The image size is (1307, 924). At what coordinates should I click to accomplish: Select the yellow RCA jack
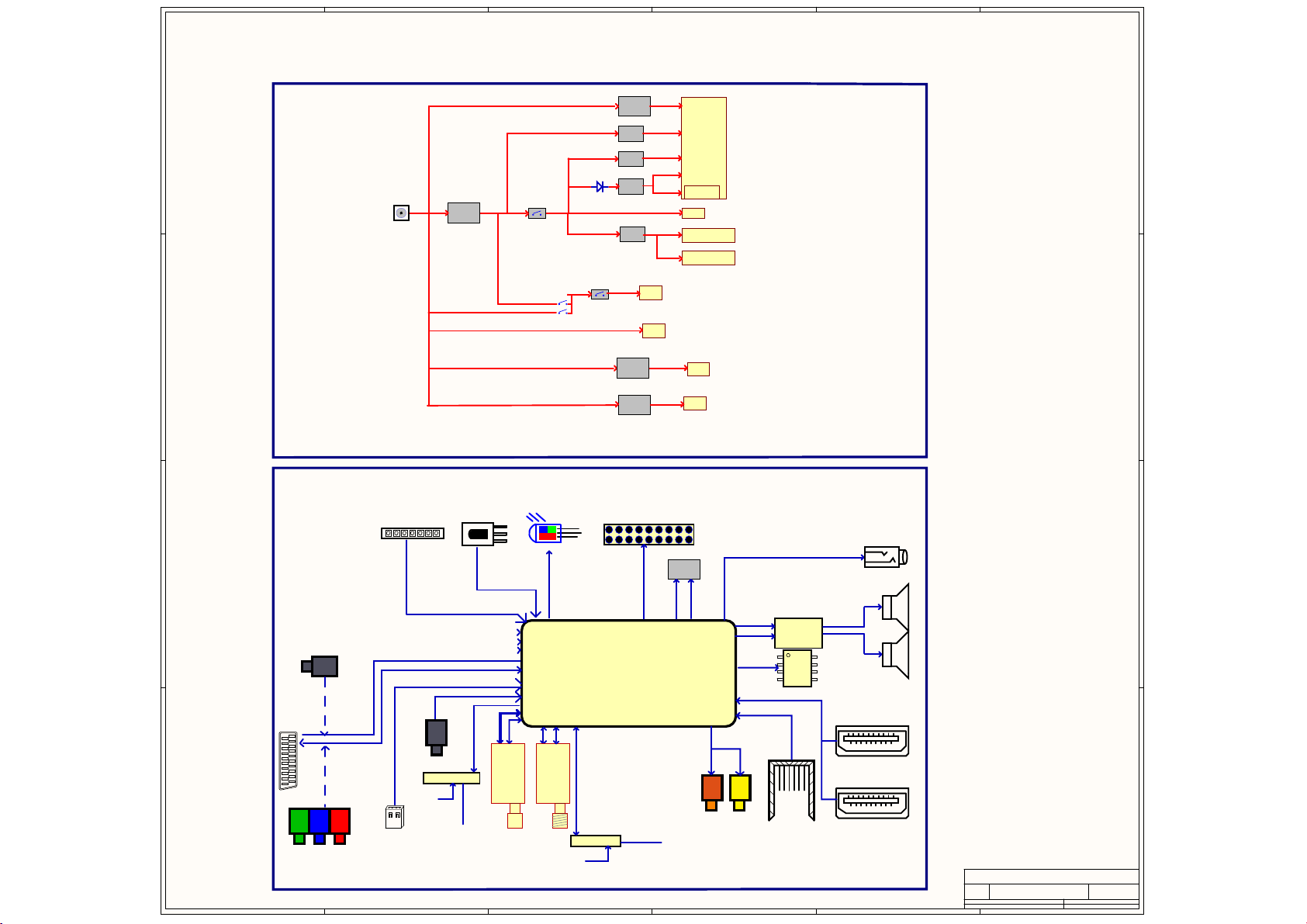(740, 792)
